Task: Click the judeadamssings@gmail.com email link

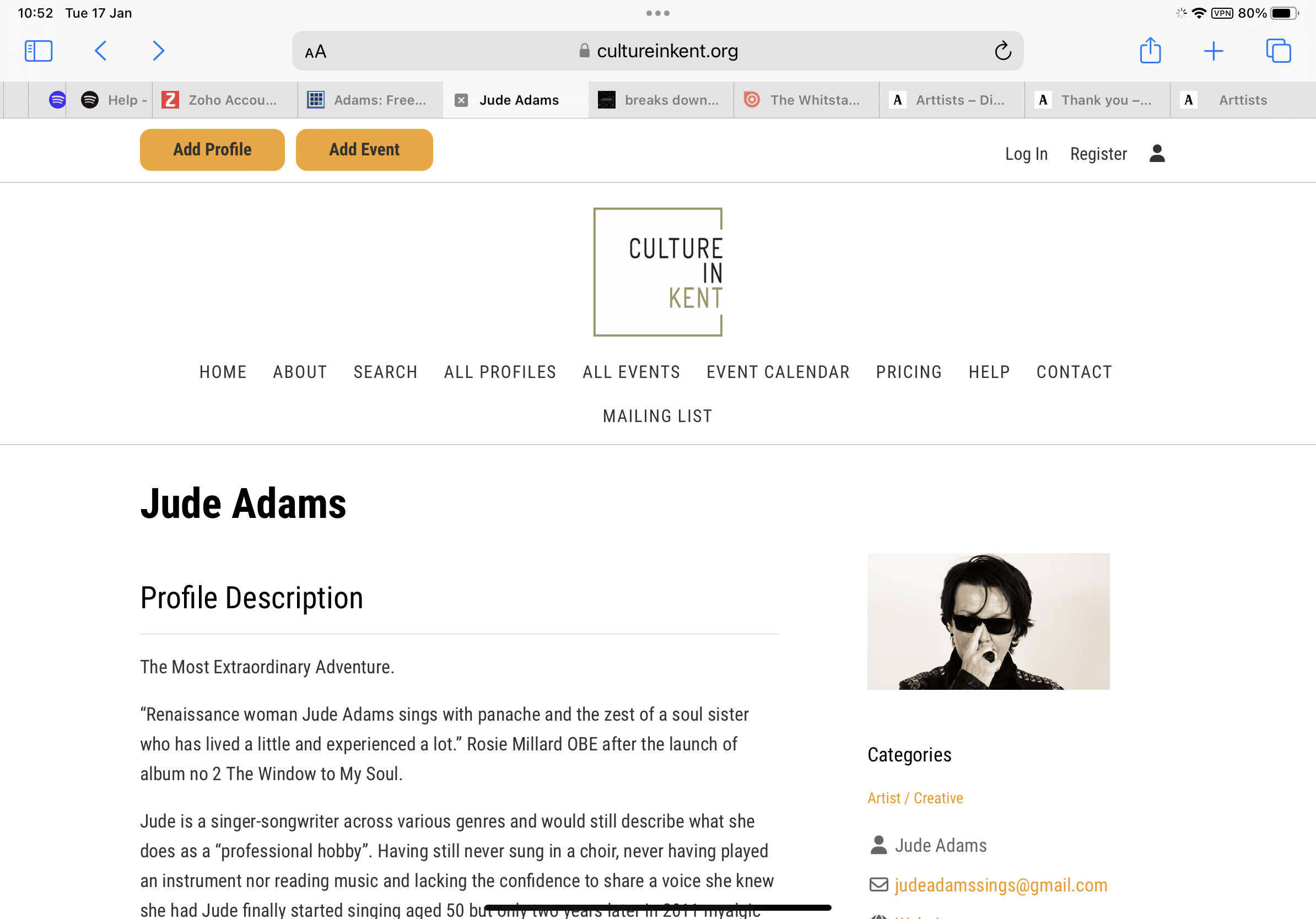Action: pyautogui.click(x=1000, y=885)
